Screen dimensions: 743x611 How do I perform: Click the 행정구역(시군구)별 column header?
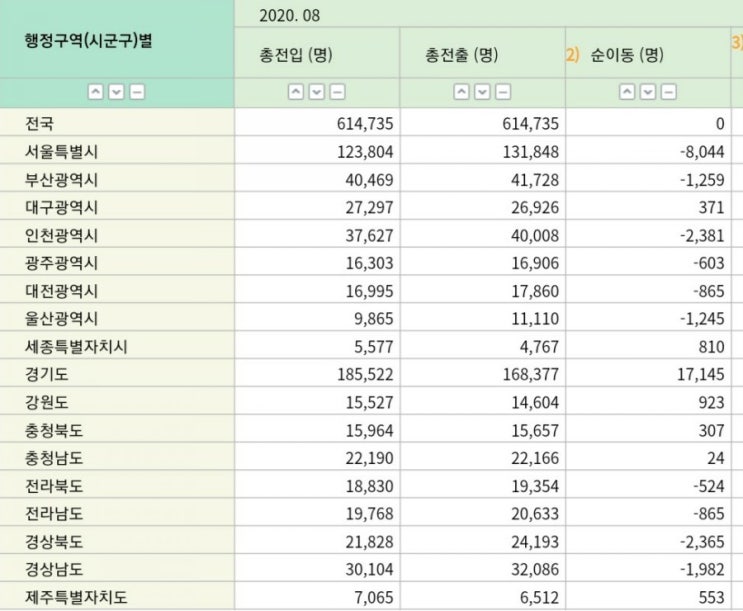[88, 41]
